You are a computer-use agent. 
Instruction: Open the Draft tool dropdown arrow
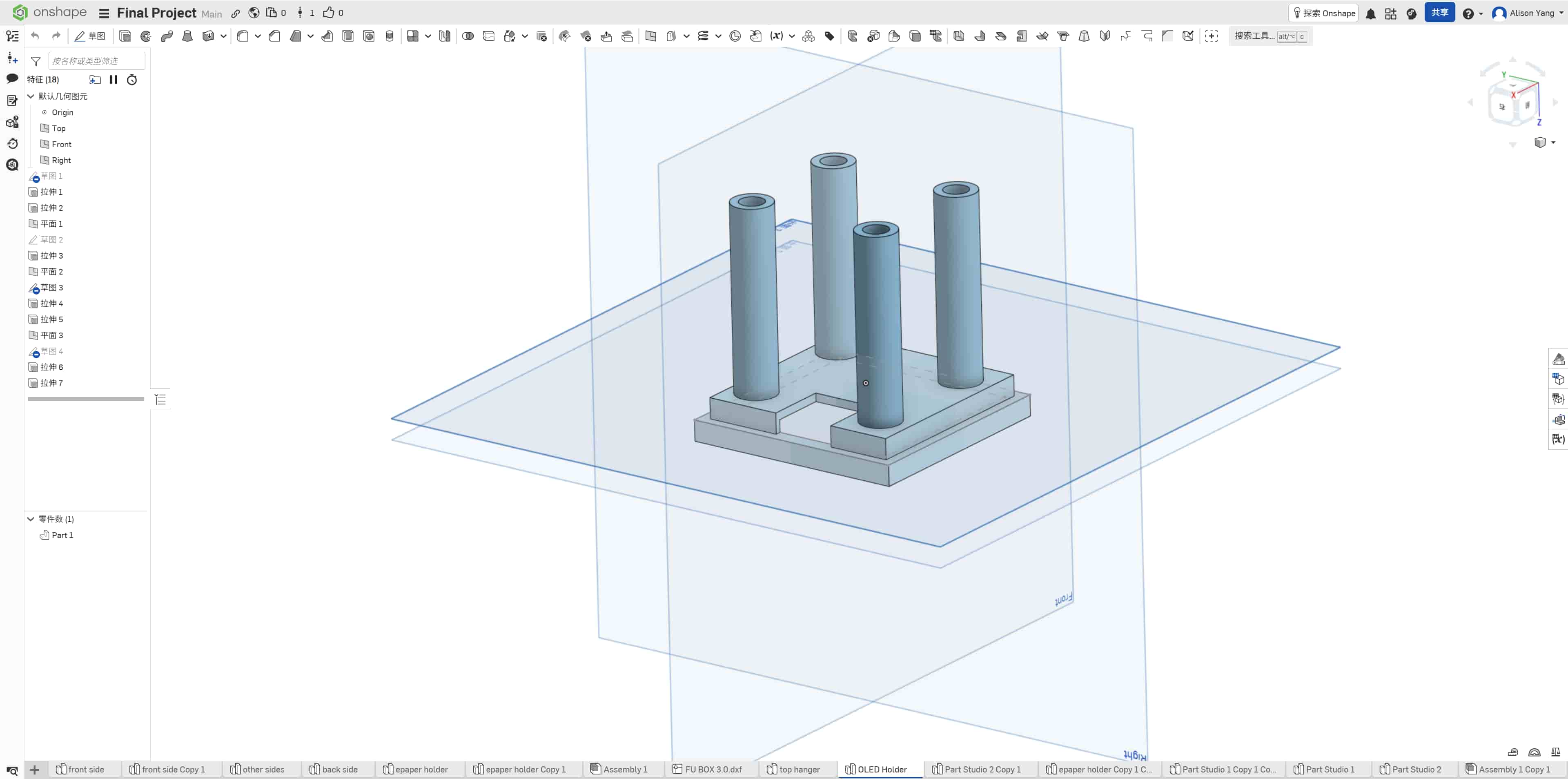coord(310,36)
